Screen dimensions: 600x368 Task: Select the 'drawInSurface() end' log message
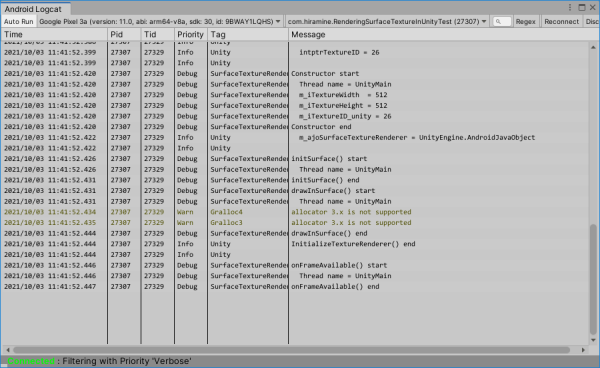pos(329,233)
